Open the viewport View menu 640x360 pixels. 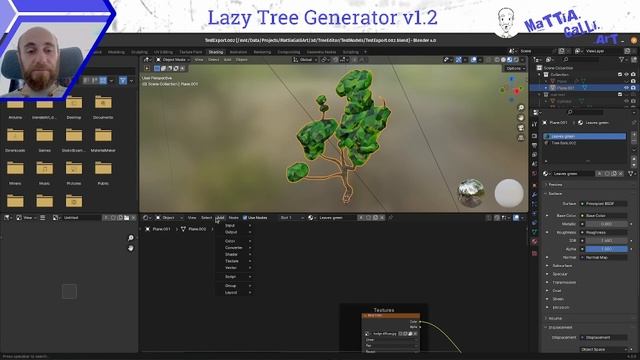tap(199, 60)
